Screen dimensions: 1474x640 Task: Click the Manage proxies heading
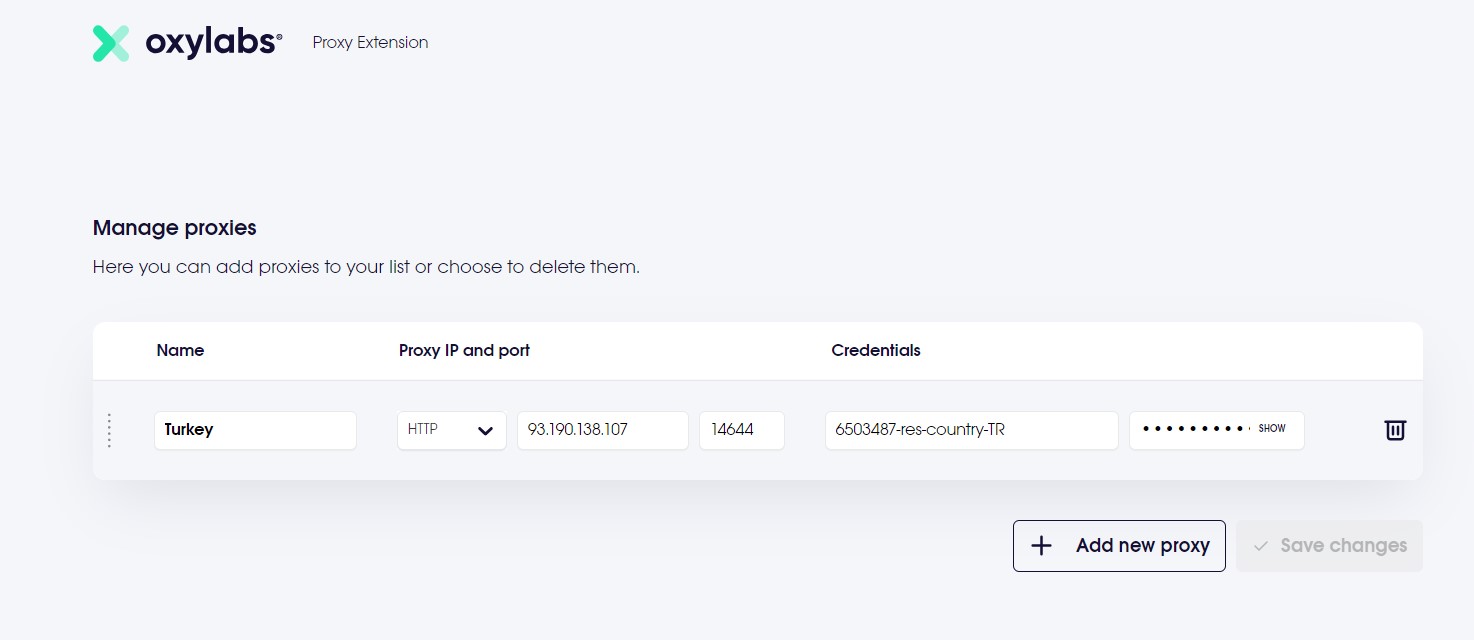click(x=174, y=228)
